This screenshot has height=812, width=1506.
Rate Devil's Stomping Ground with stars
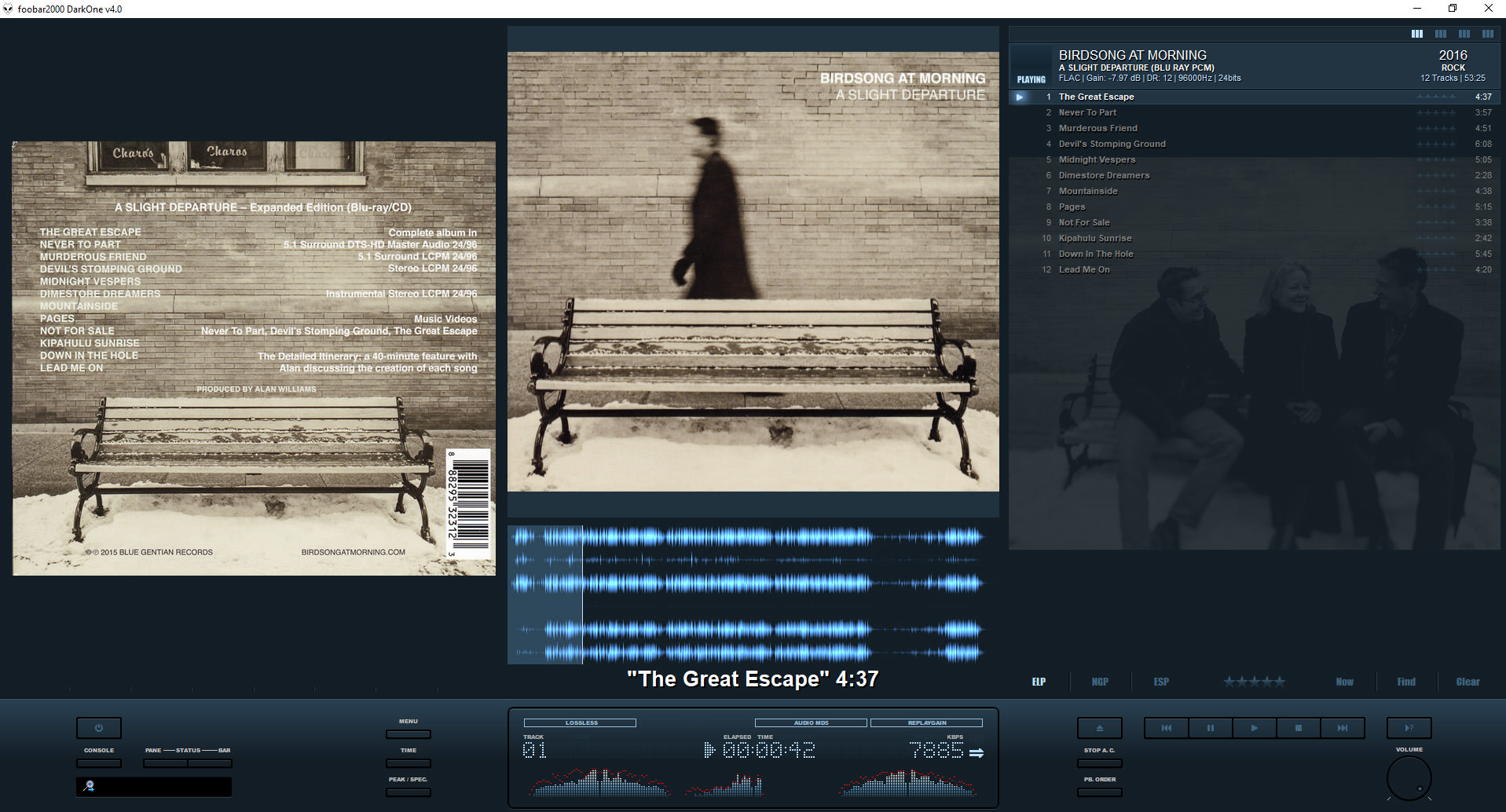[1436, 144]
